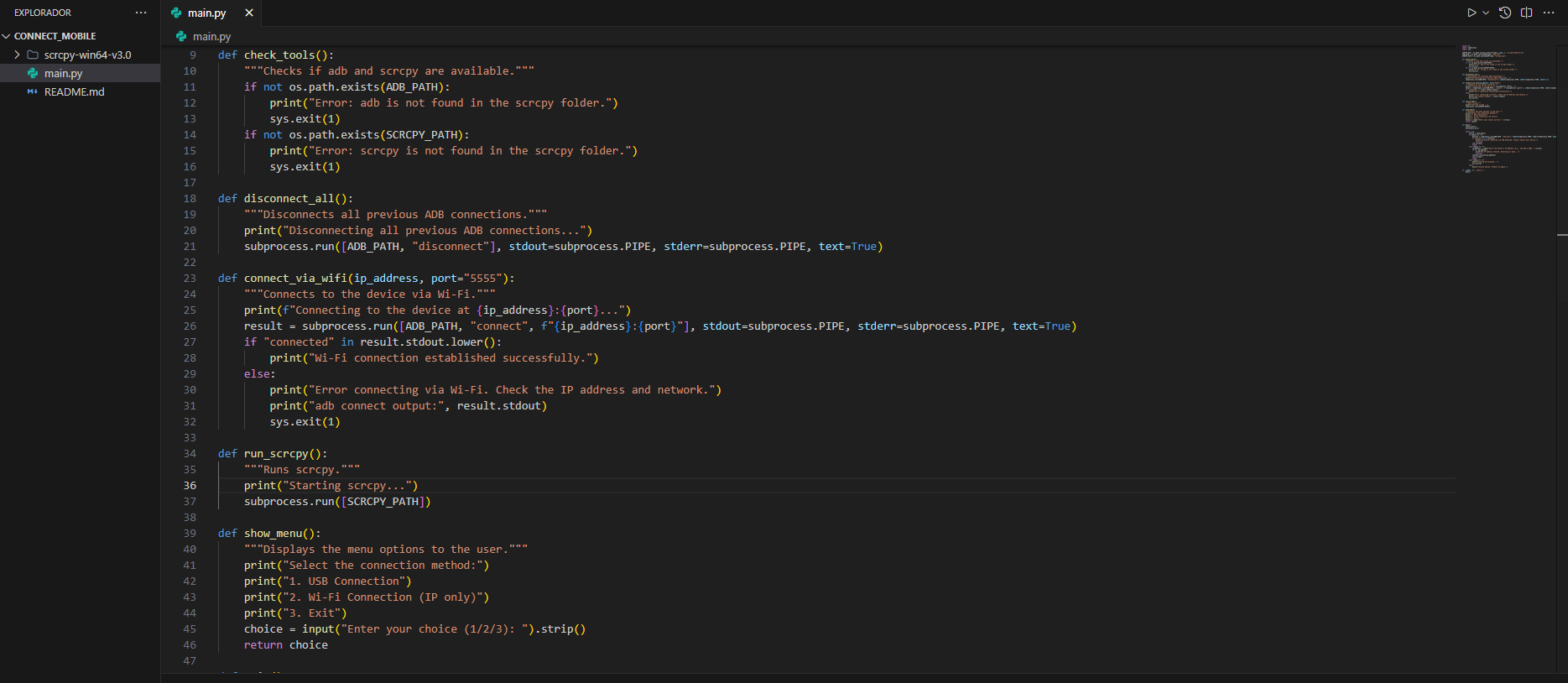
Task: Click line number 23 in the gutter
Action: tap(190, 278)
